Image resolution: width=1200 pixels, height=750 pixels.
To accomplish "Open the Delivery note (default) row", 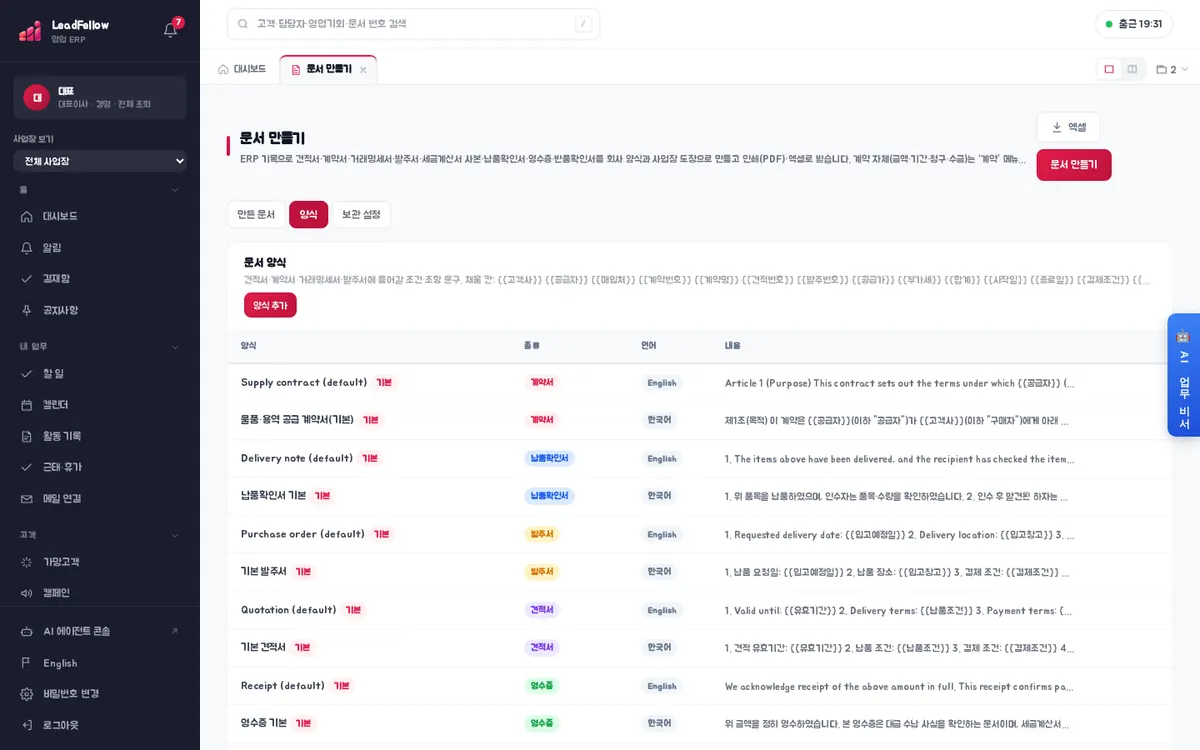I will click(699, 458).
